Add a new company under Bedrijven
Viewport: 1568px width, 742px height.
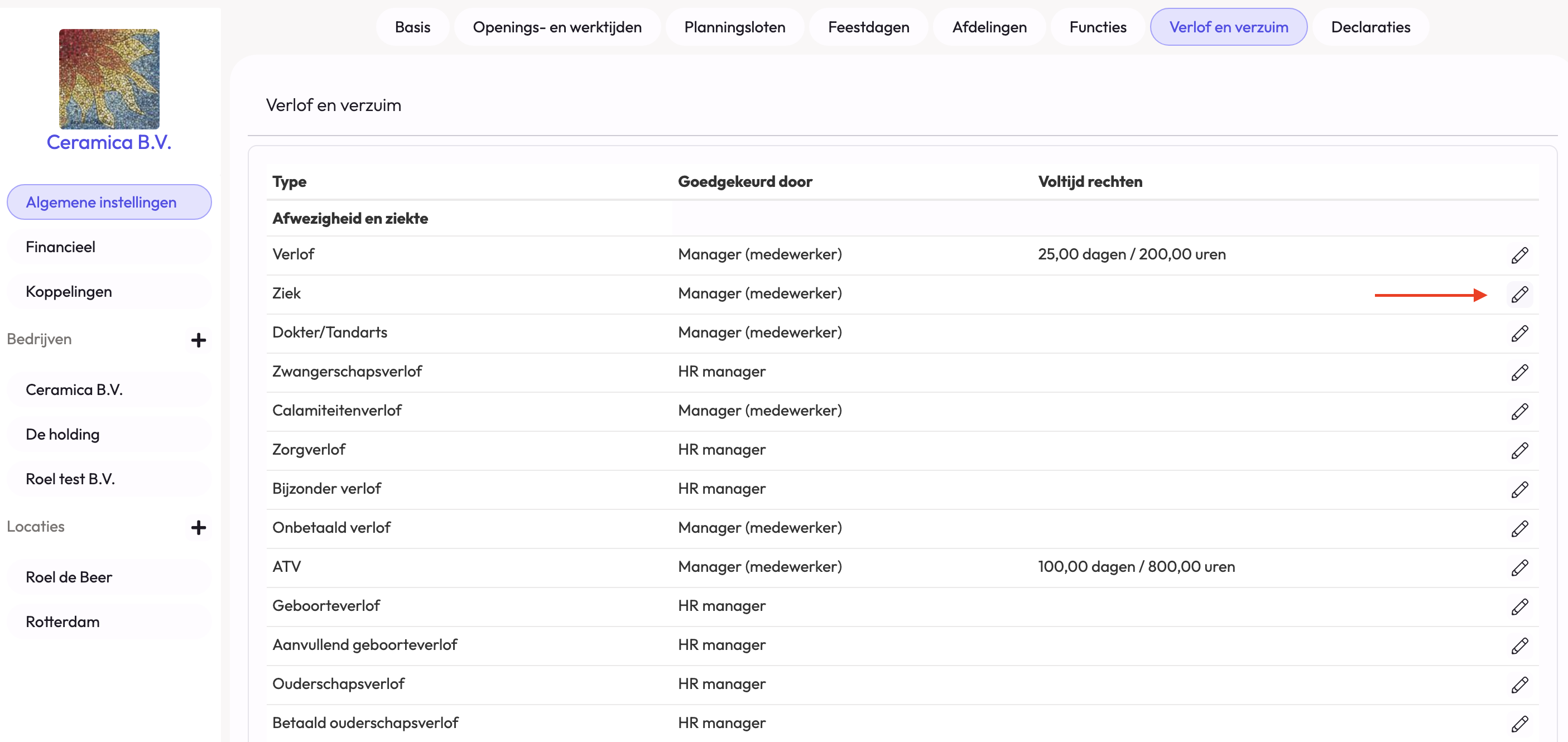pyautogui.click(x=198, y=340)
